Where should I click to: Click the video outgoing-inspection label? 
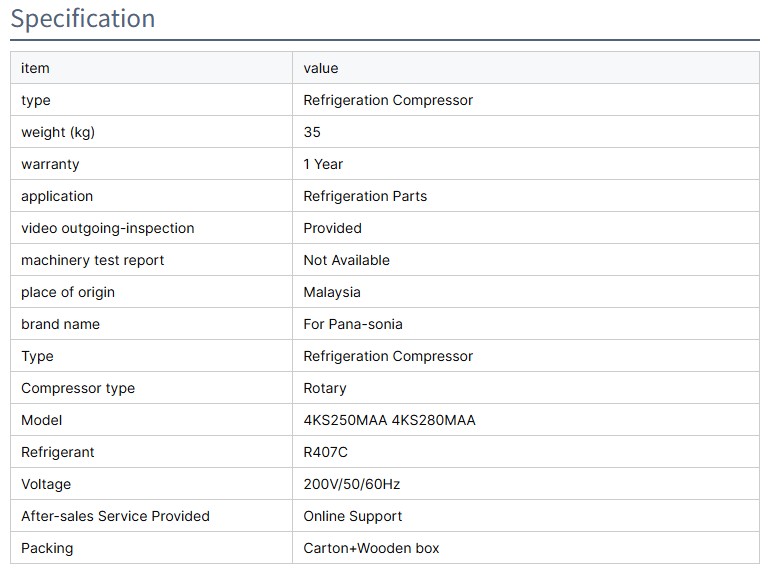pos(107,228)
